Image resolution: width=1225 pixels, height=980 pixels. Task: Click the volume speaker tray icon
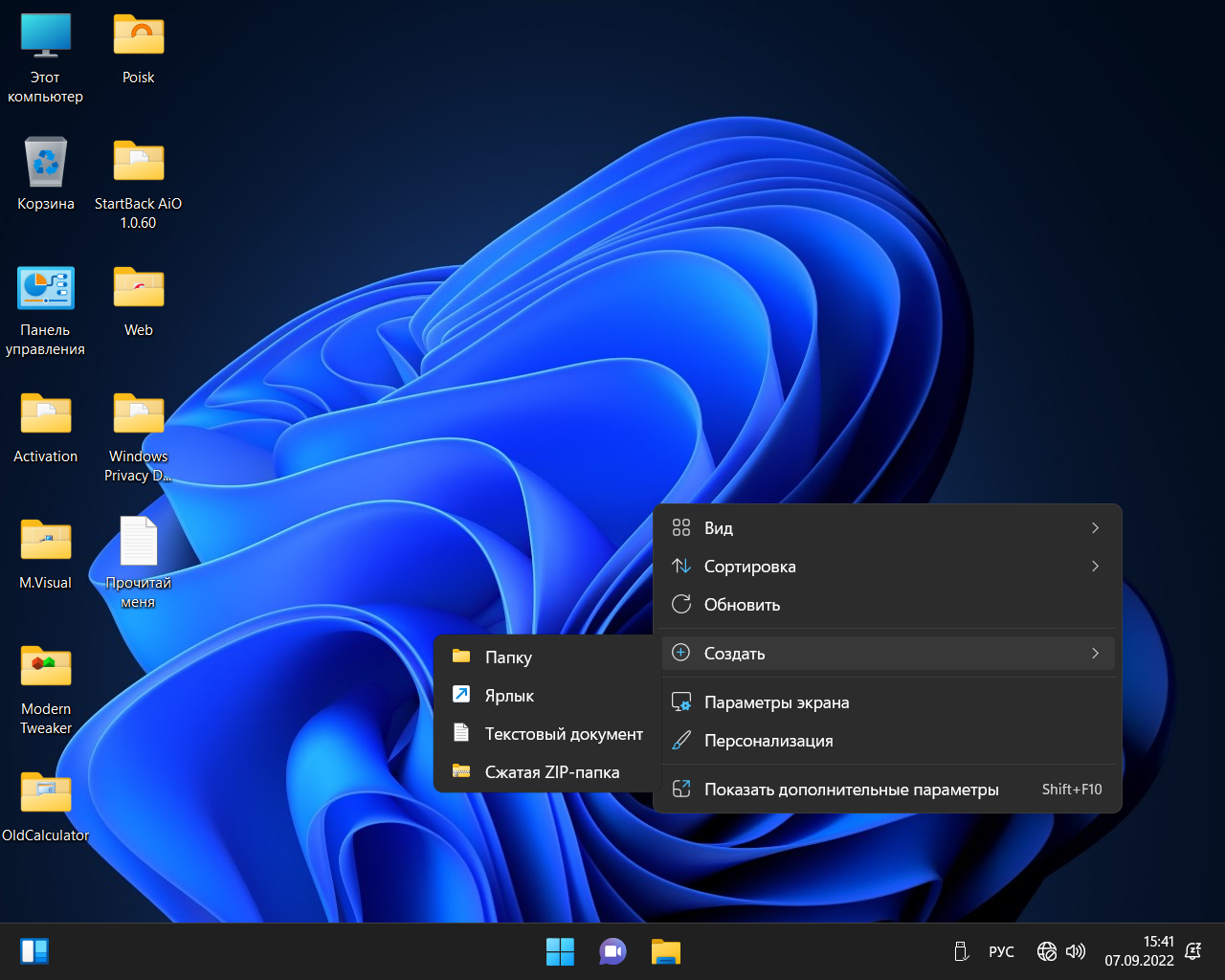(x=1076, y=951)
